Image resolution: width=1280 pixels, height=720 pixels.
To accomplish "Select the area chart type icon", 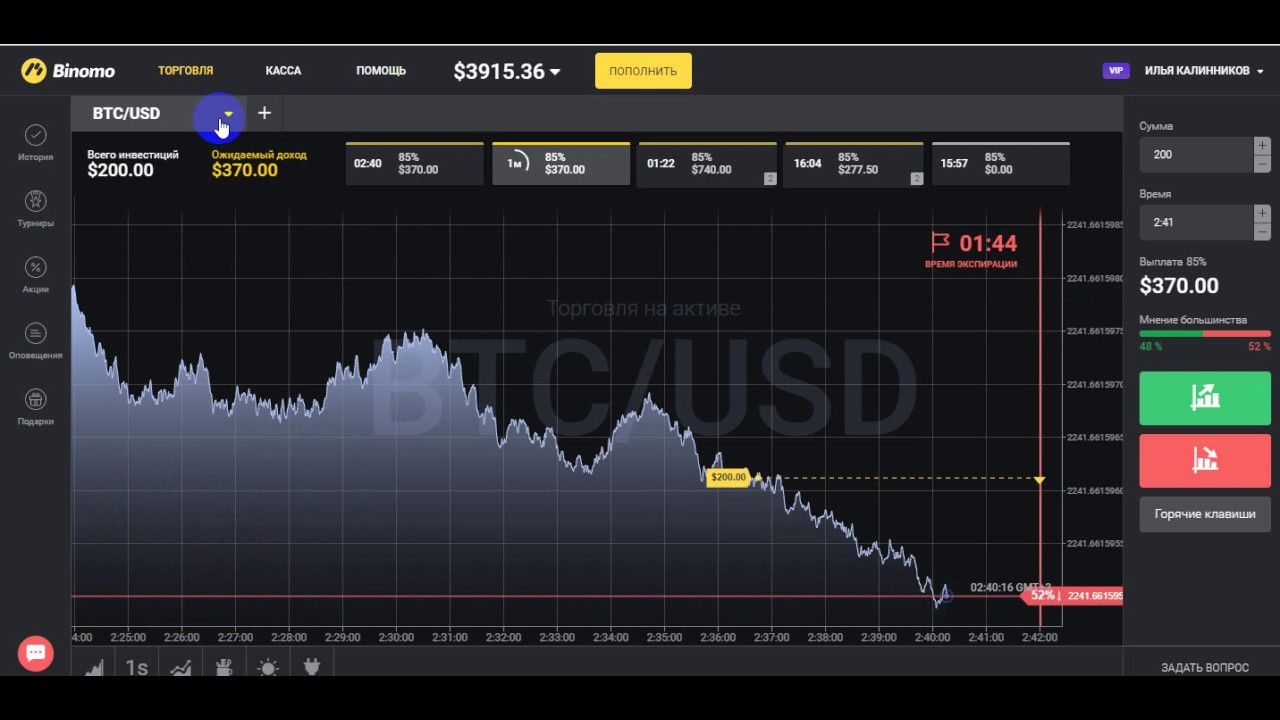I will point(94,667).
